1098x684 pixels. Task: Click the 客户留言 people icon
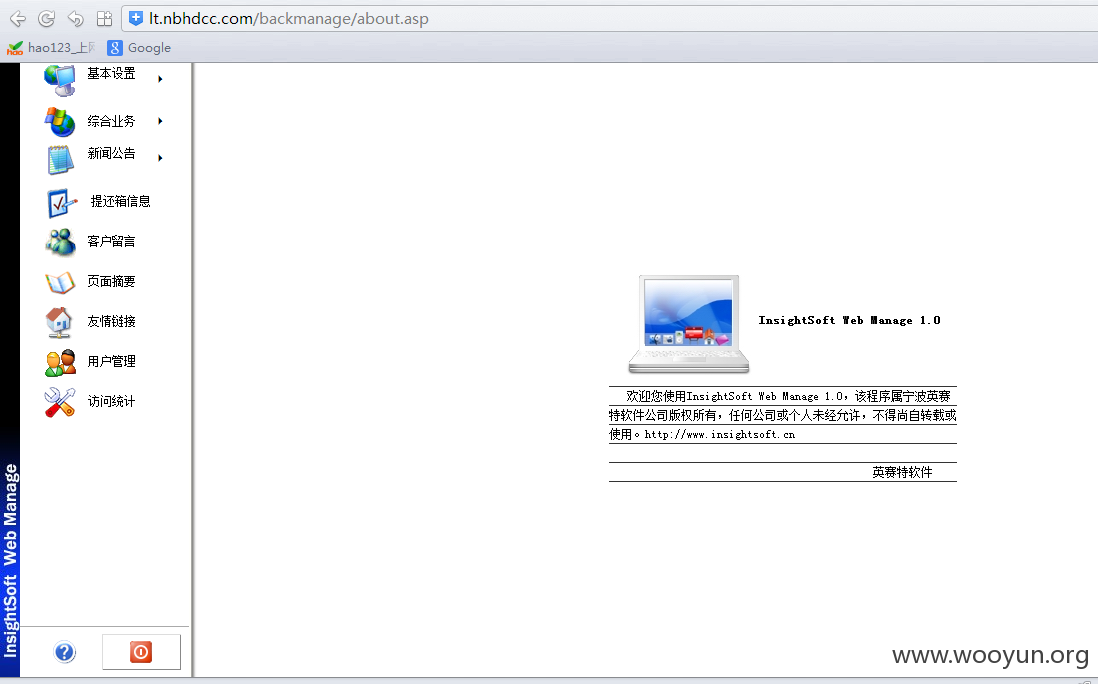[x=60, y=242]
